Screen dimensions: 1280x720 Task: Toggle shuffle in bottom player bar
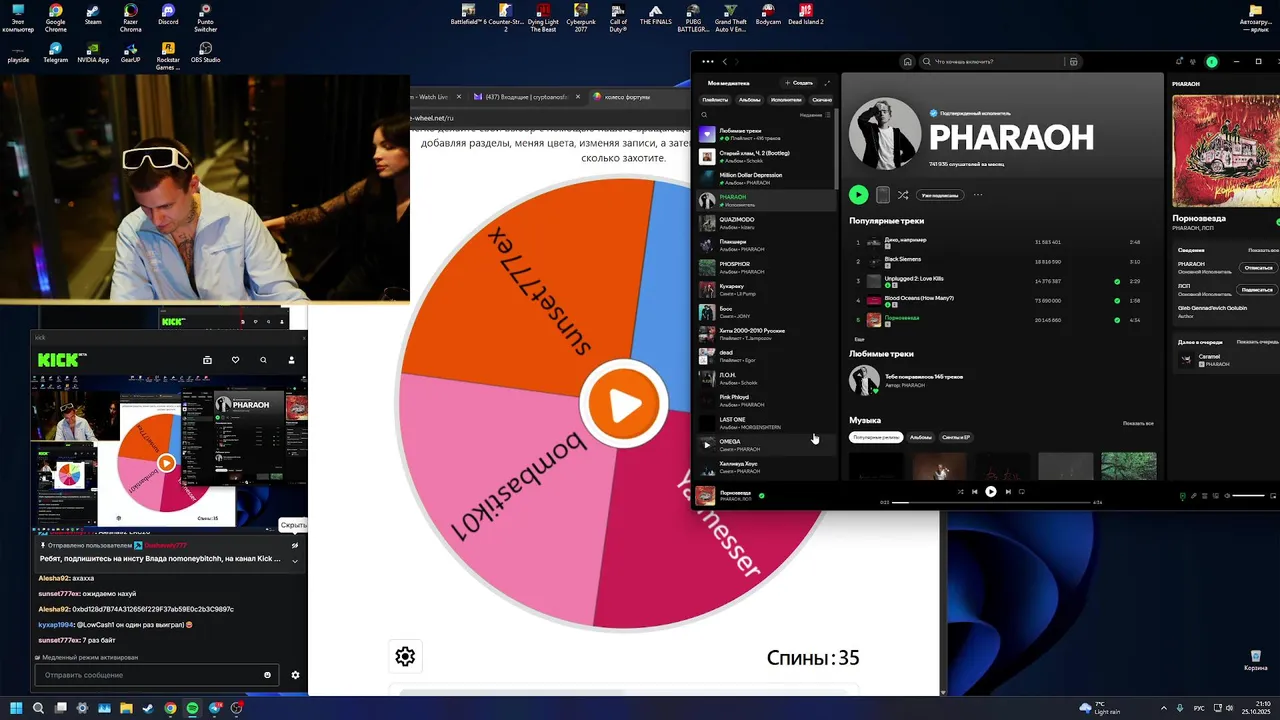point(960,492)
